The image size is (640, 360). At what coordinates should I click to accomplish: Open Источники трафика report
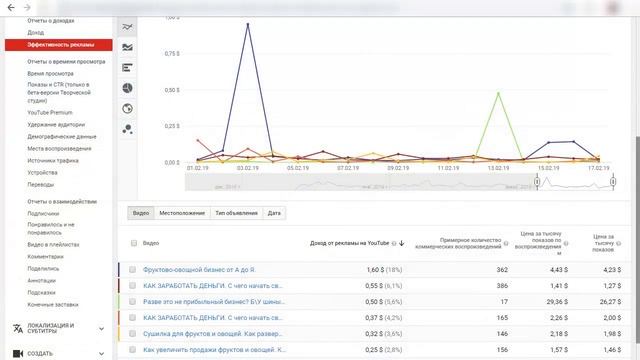click(53, 161)
